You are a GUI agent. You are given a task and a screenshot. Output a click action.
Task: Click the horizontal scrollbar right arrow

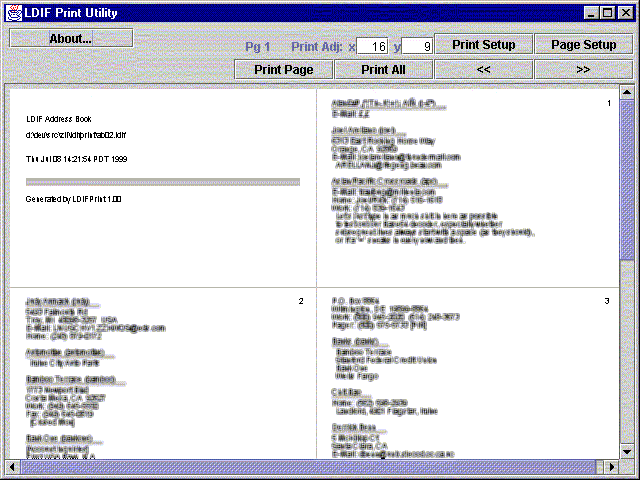[611, 467]
